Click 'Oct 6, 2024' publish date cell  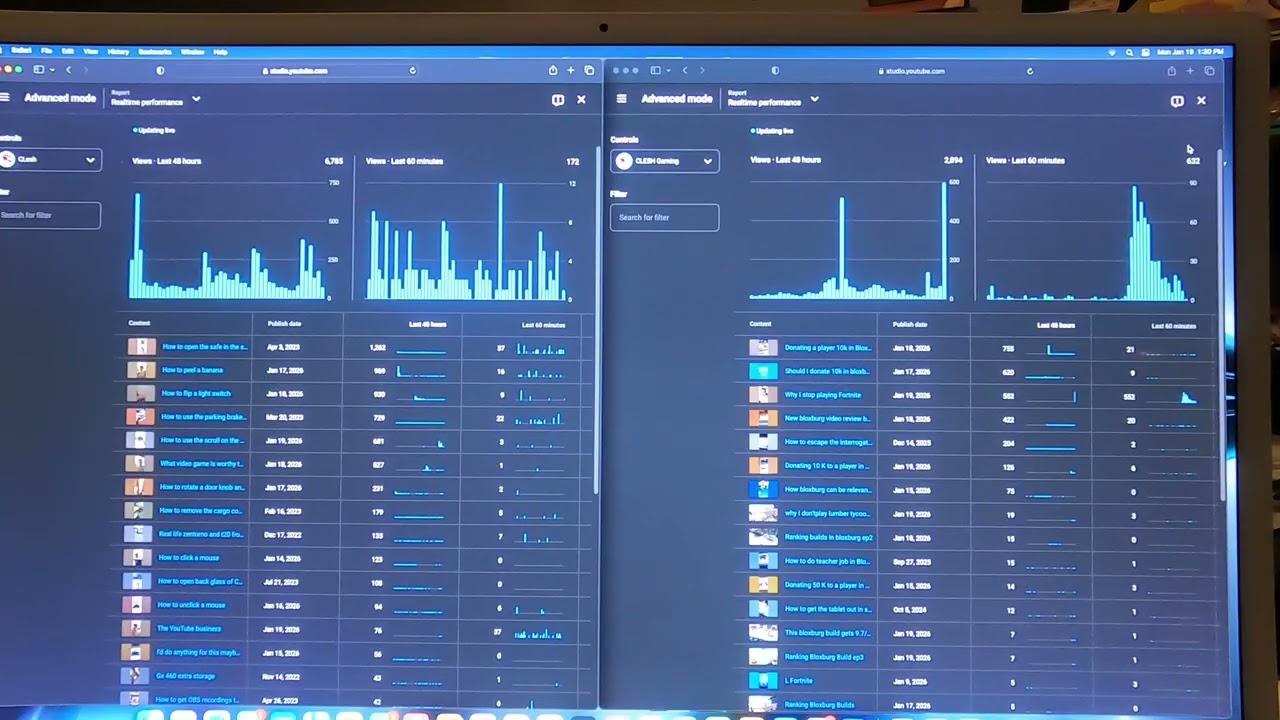click(x=909, y=609)
